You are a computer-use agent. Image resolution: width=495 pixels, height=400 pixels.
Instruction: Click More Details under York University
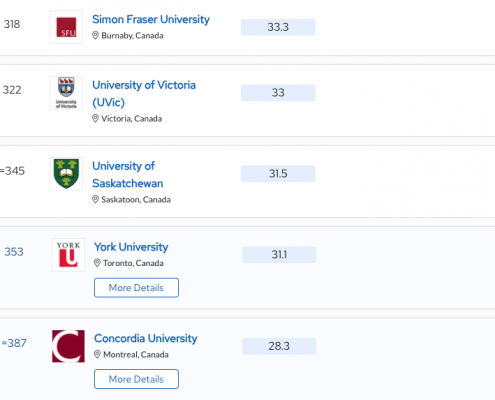tap(136, 288)
